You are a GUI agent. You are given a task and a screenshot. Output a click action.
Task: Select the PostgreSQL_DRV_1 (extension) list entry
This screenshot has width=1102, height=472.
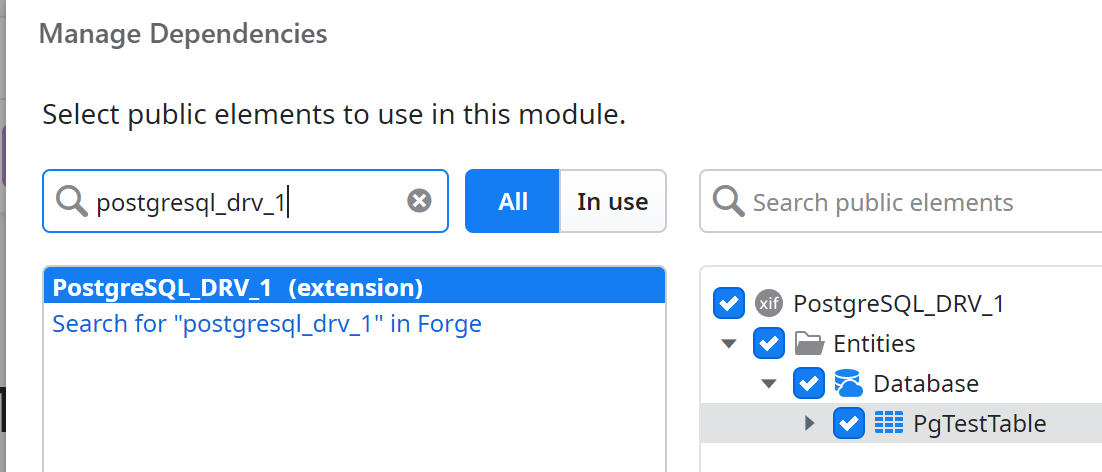coord(238,288)
